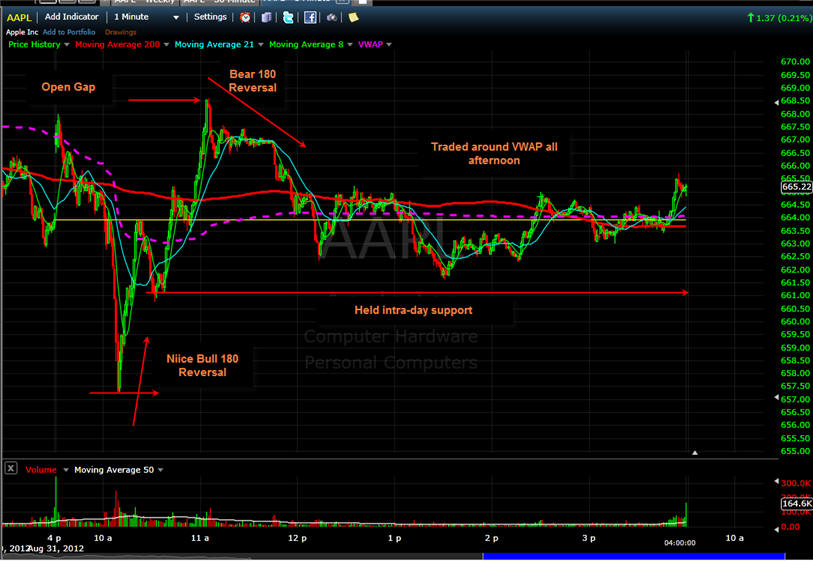Click the green 1.37 (0.21%) change value
Screen dimensions: 813x561
(x=779, y=18)
